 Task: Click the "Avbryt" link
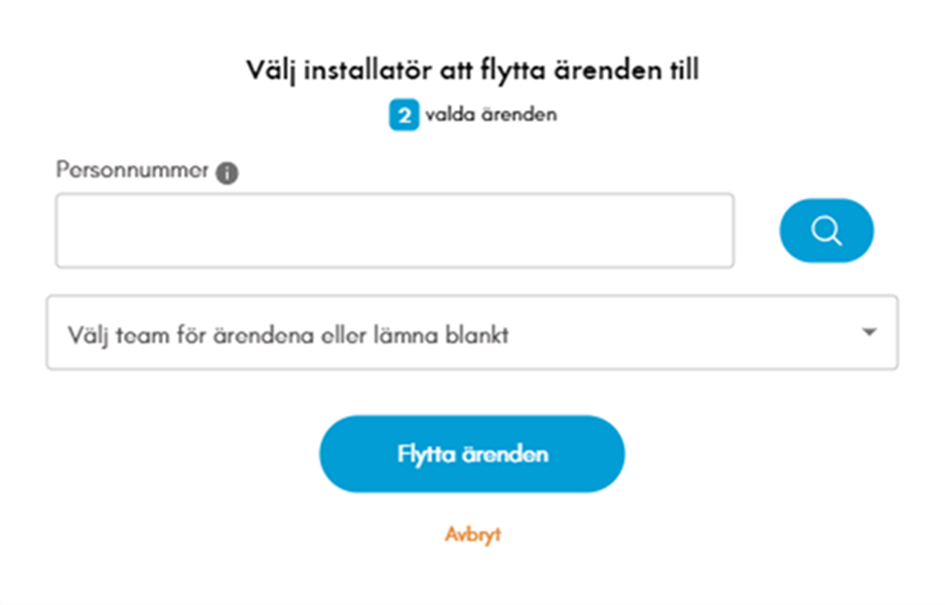click(x=472, y=534)
